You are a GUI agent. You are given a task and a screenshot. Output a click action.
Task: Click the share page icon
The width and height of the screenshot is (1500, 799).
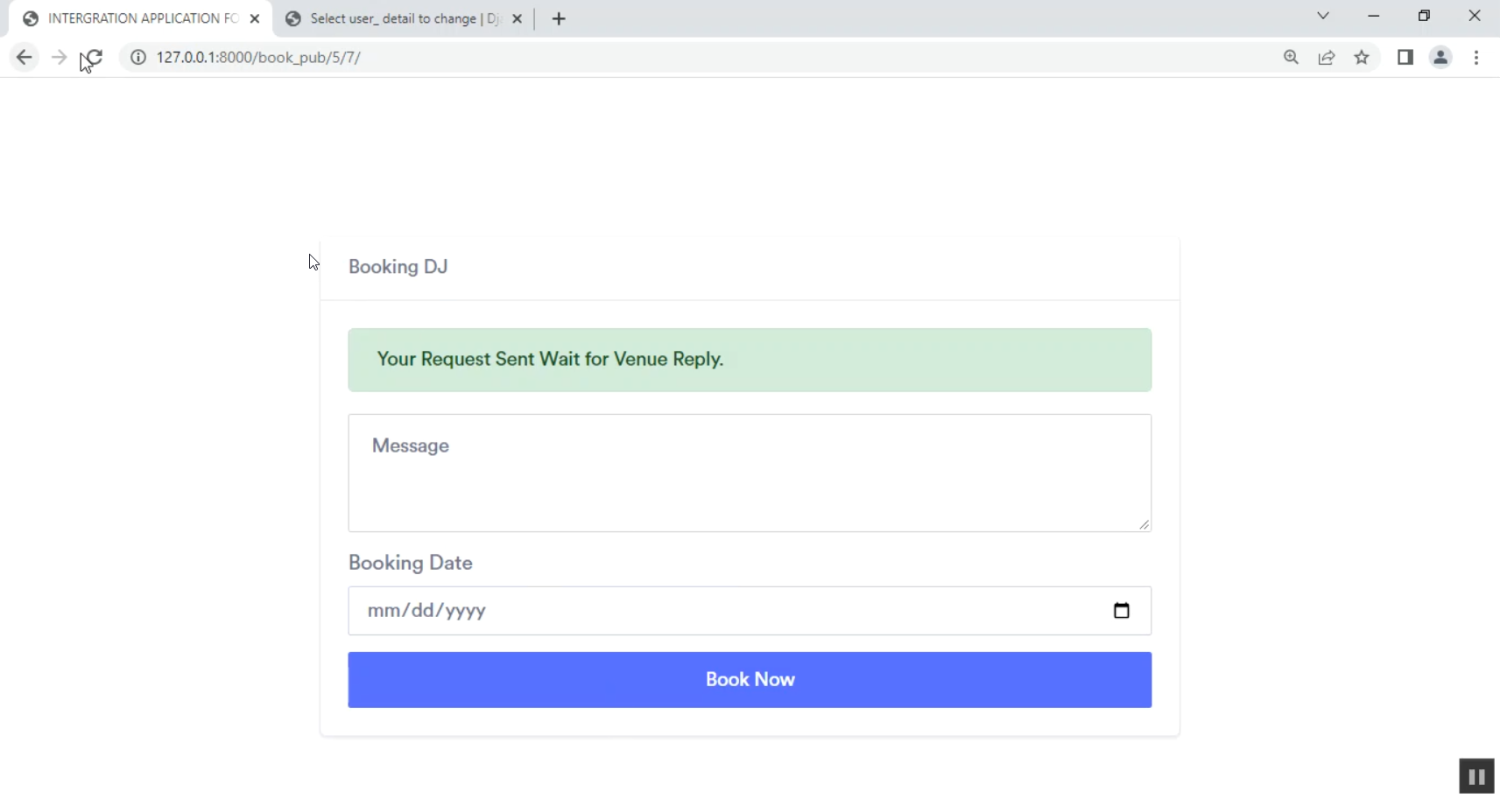click(1326, 58)
